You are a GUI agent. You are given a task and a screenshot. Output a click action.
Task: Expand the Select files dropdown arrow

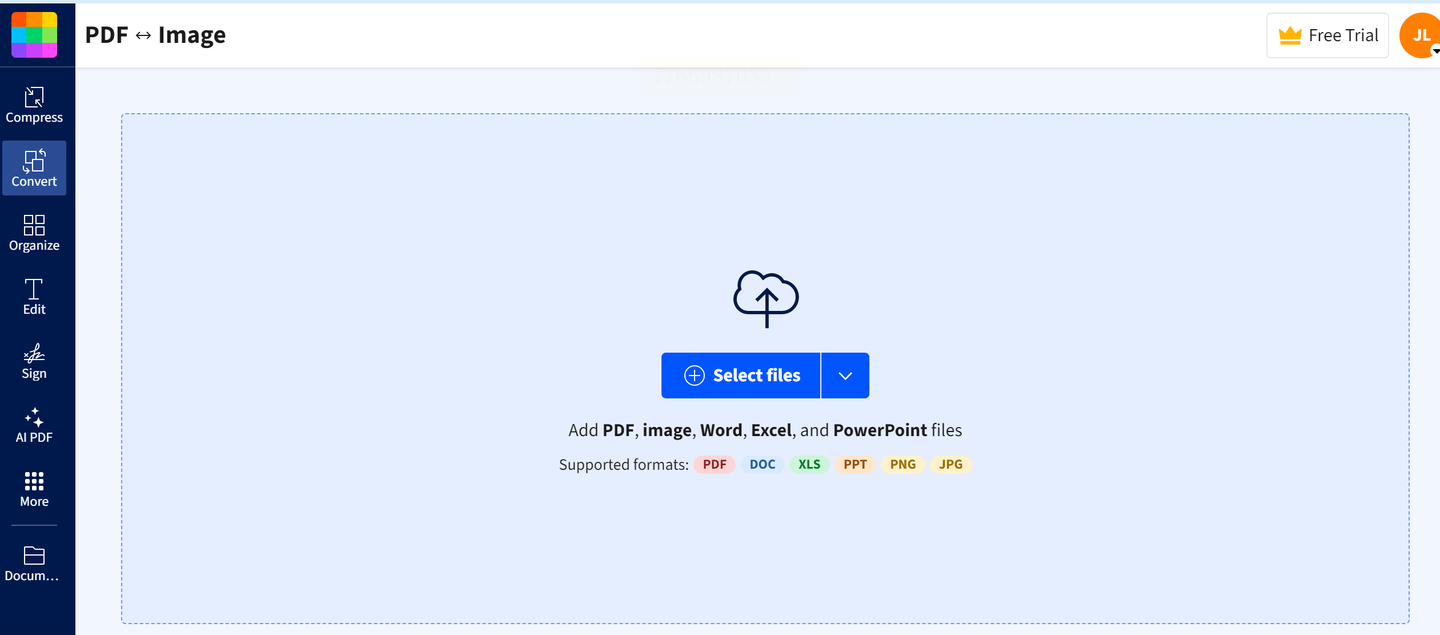coord(845,375)
